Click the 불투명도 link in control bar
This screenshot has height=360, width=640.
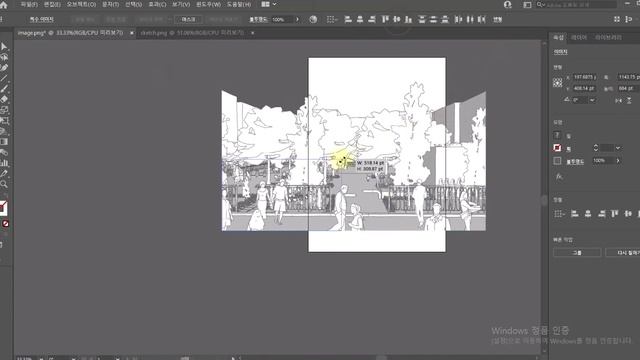point(258,19)
